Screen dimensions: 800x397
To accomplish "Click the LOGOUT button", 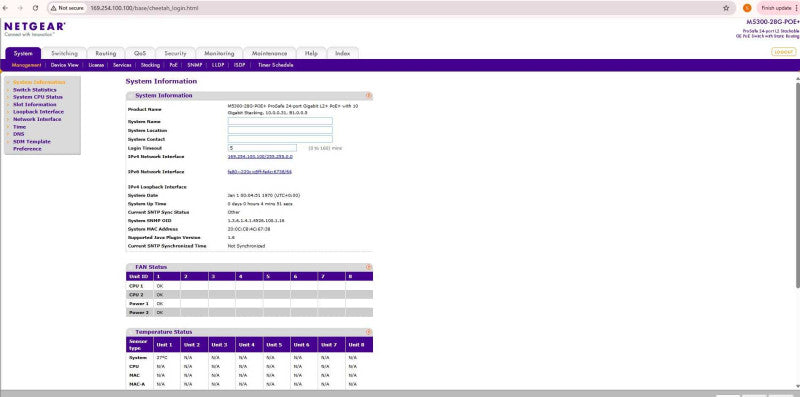I will click(x=783, y=52).
